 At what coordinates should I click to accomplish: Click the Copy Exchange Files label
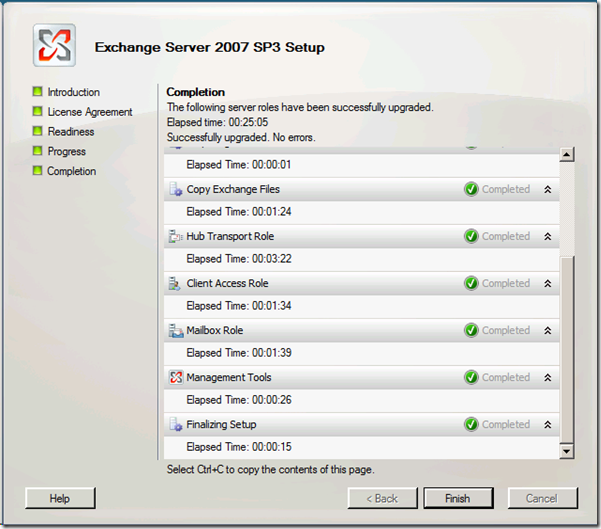[233, 189]
